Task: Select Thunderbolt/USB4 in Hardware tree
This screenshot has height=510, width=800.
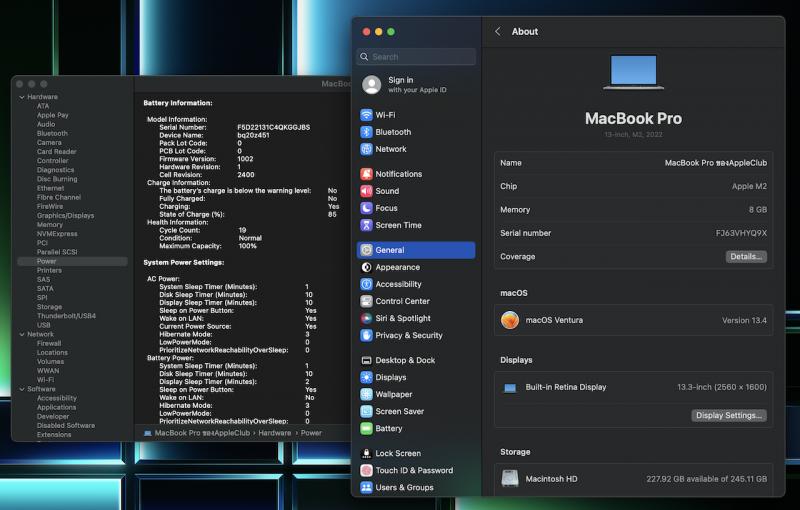Action: coord(66,316)
